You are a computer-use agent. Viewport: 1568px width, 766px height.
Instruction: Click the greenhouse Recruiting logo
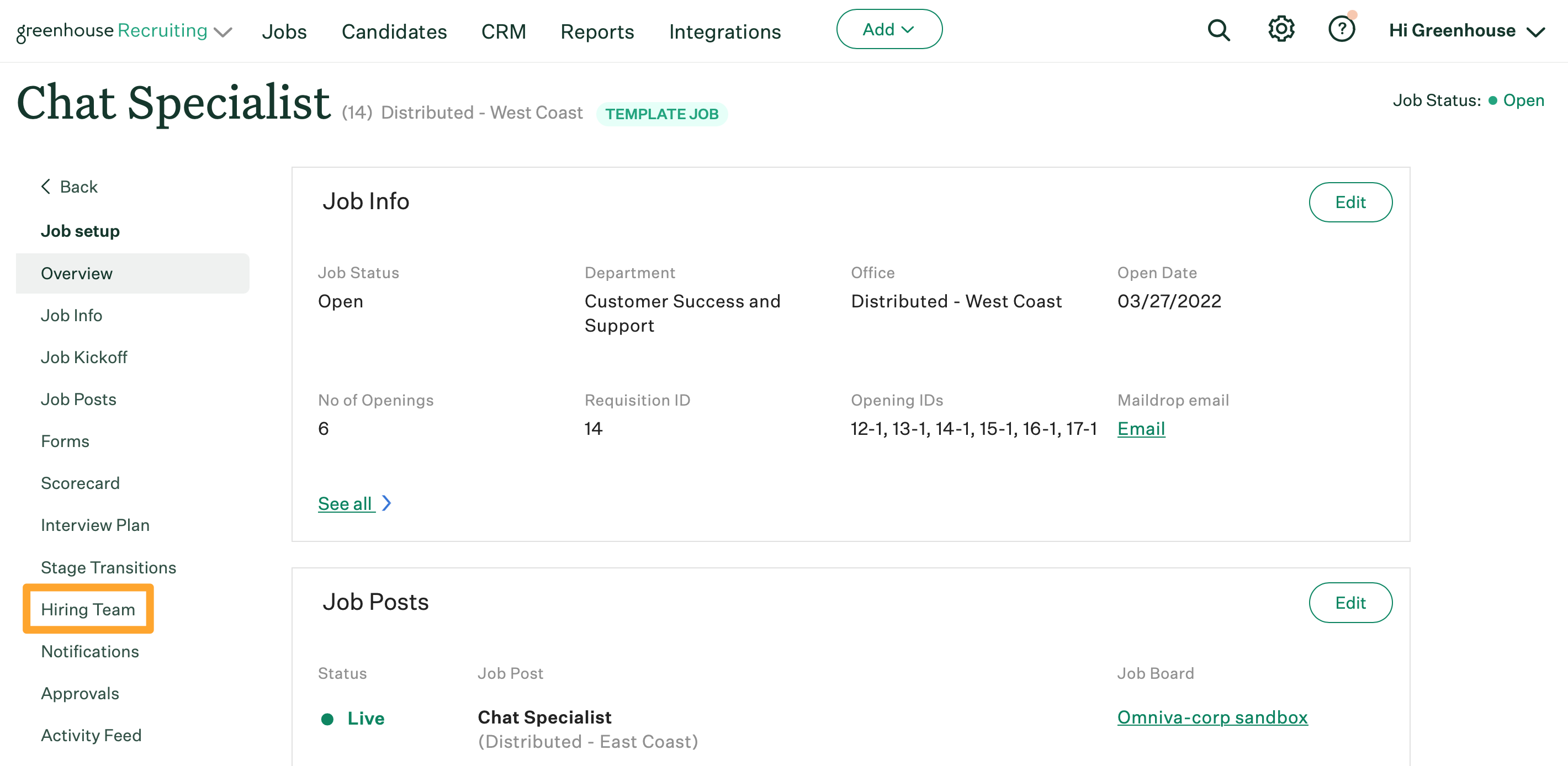point(112,30)
